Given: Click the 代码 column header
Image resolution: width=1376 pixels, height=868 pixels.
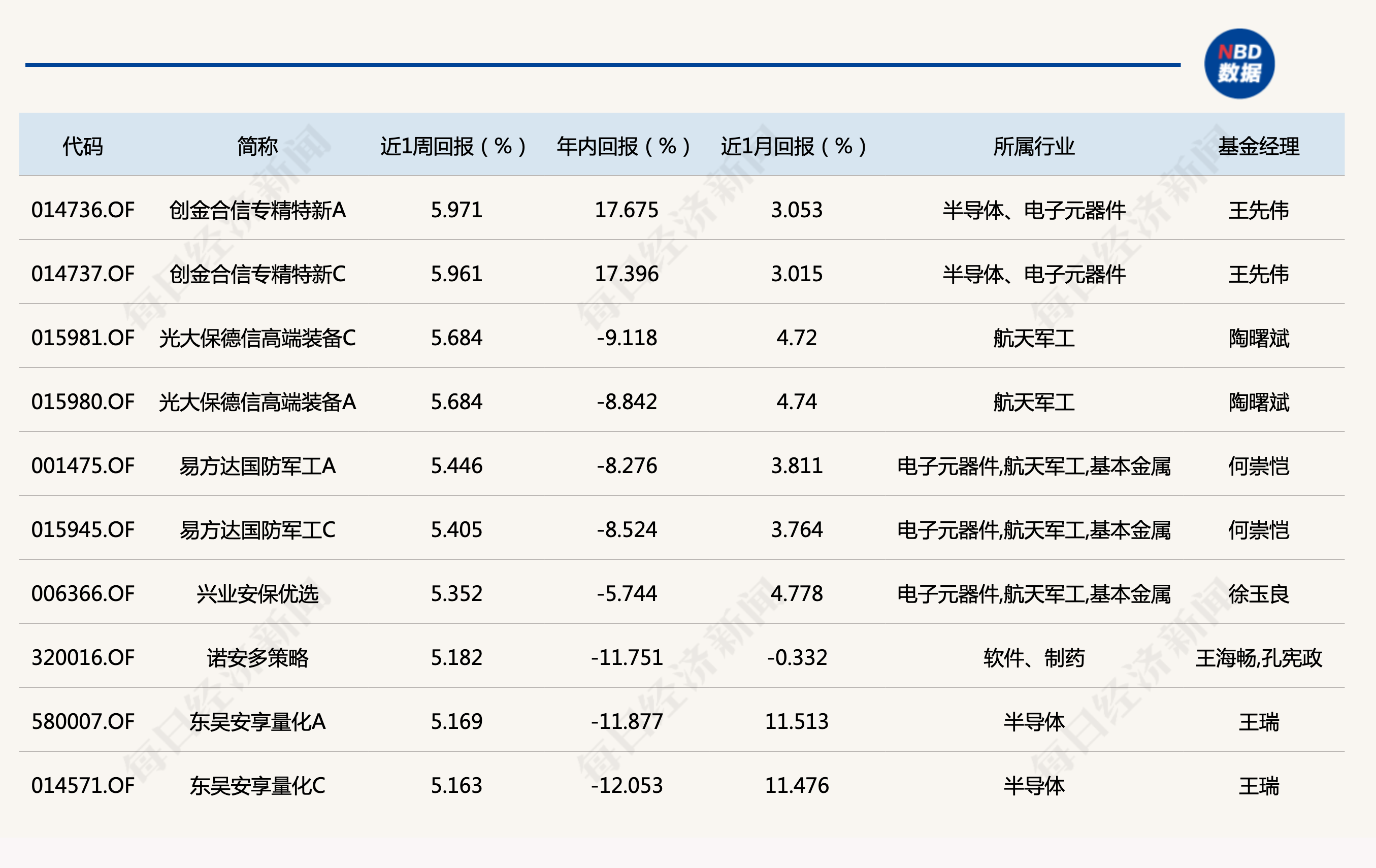Looking at the screenshot, I should pyautogui.click(x=83, y=146).
